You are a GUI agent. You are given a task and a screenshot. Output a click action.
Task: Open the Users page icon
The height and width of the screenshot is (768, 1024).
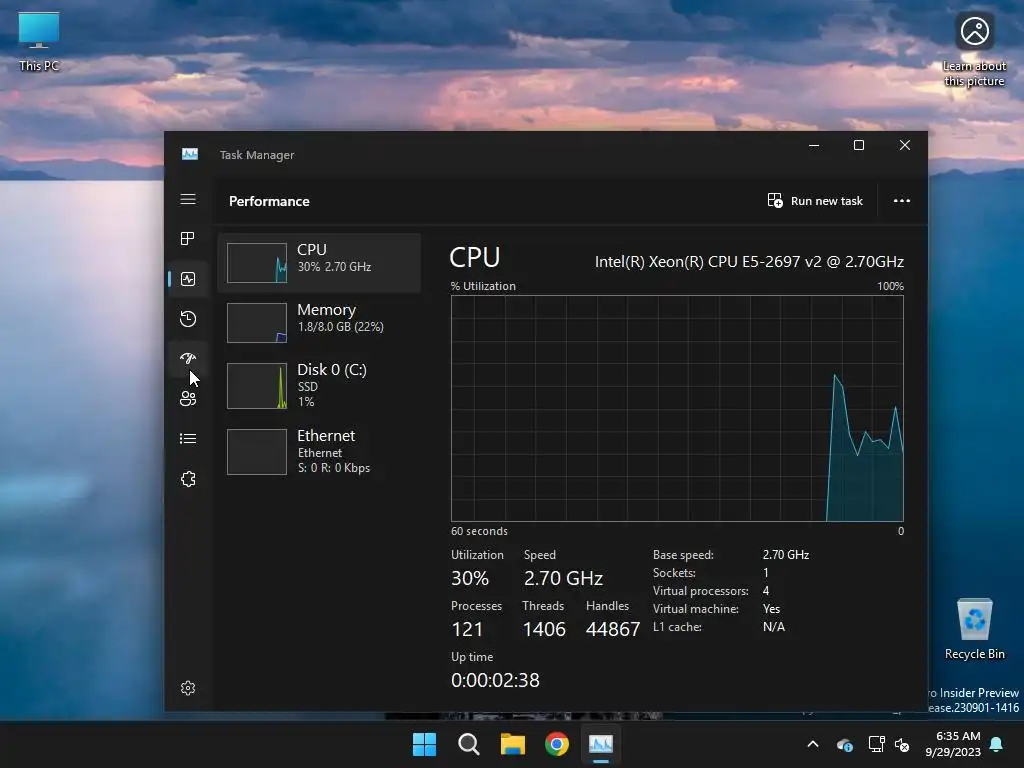(188, 398)
